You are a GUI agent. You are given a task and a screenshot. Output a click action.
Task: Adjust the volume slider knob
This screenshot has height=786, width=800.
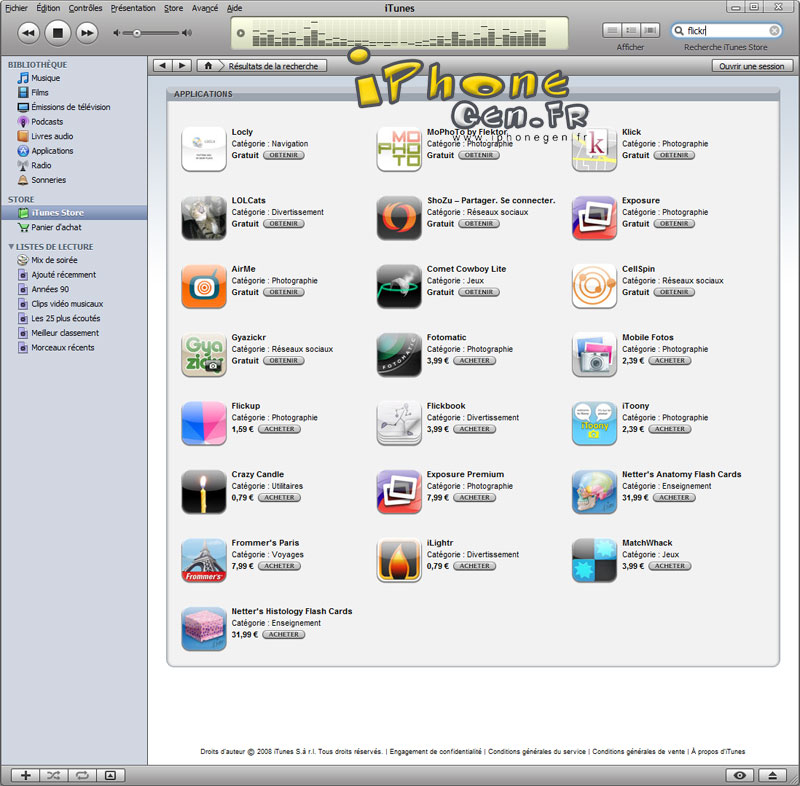coord(137,33)
